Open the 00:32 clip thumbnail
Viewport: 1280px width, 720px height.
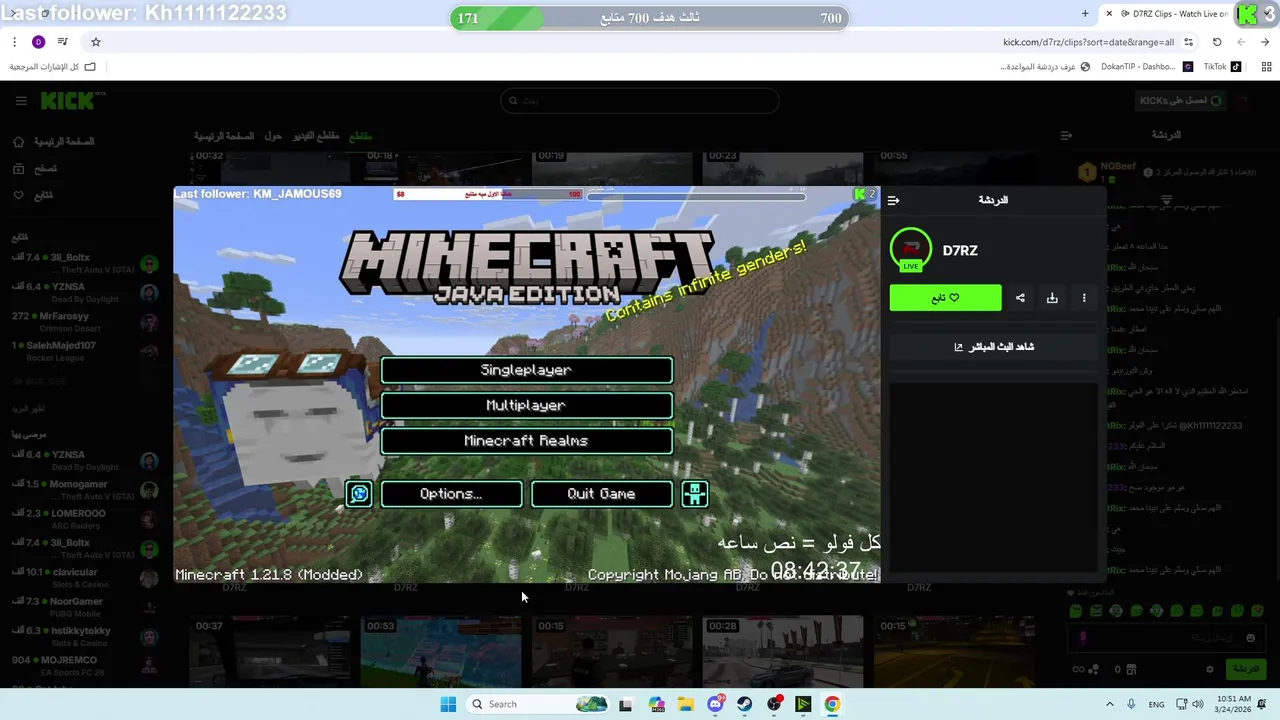(270, 168)
